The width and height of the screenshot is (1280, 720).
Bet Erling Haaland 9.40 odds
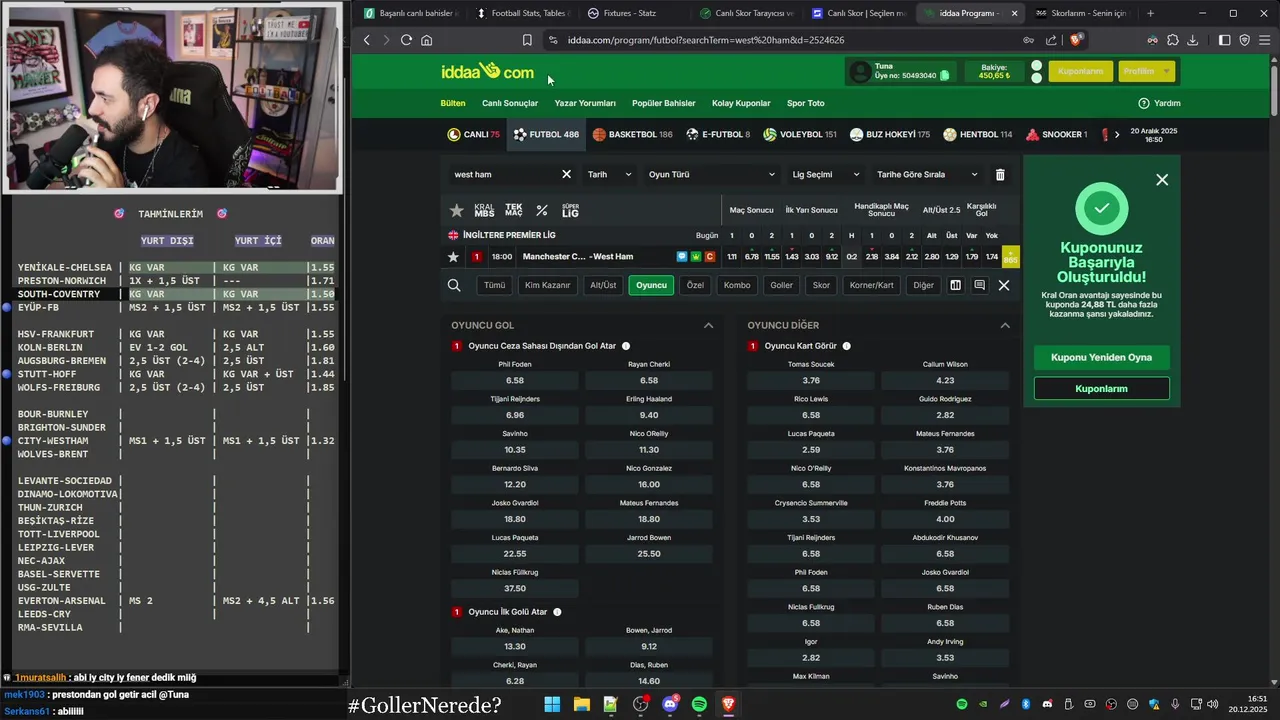pos(649,415)
